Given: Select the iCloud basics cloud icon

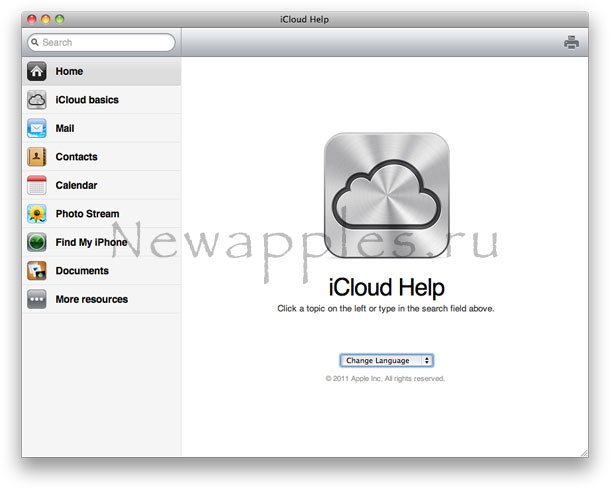Looking at the screenshot, I should (37, 100).
